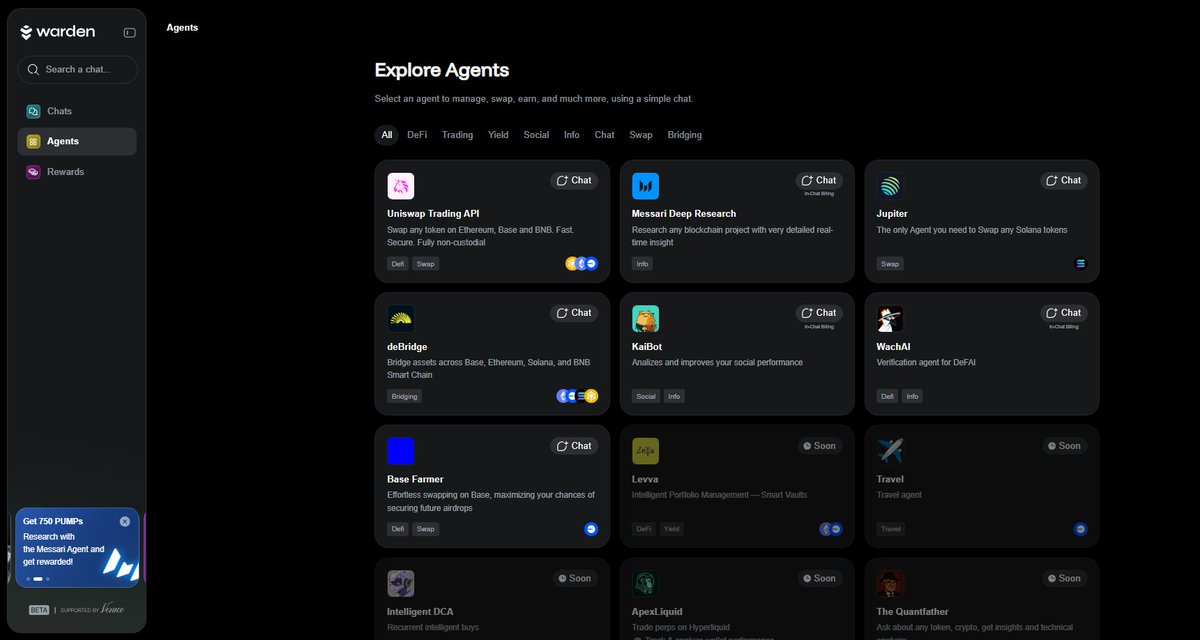1200x640 pixels.
Task: Click the Warden logo
Action: [x=57, y=32]
